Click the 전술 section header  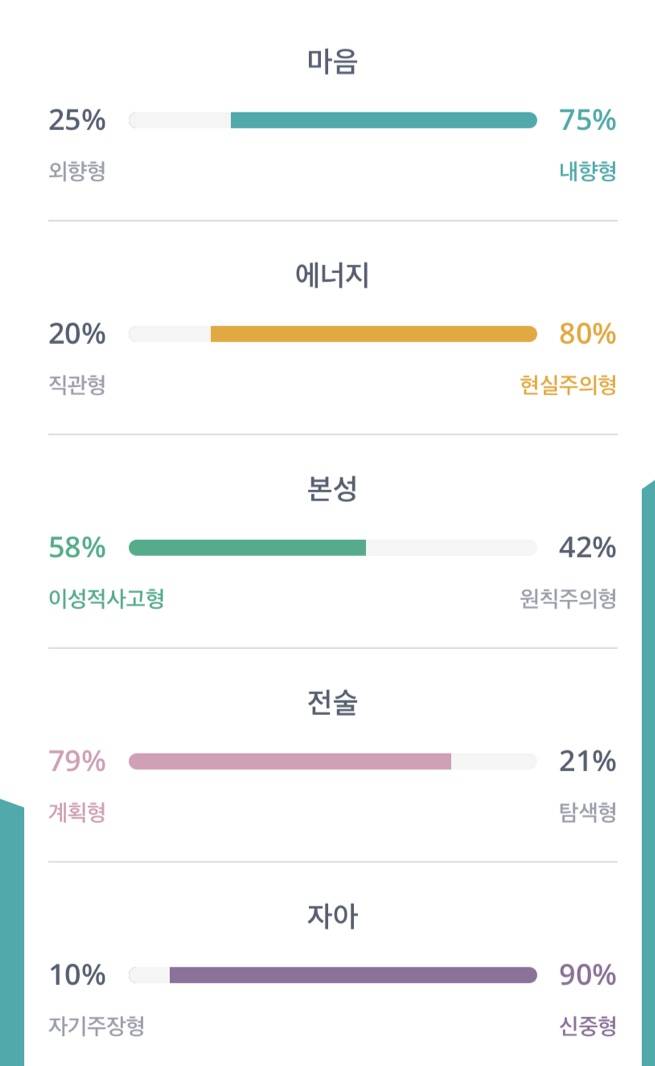tap(327, 703)
